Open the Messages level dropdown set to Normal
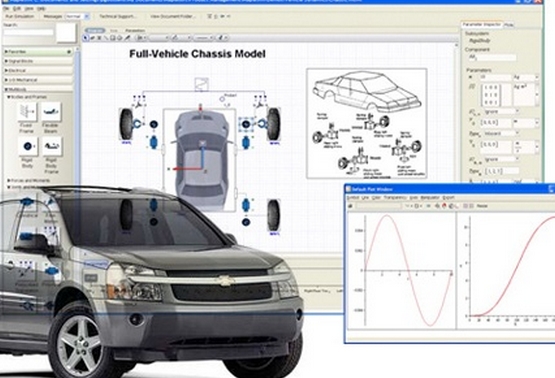This screenshot has width=555, height=378. click(78, 17)
